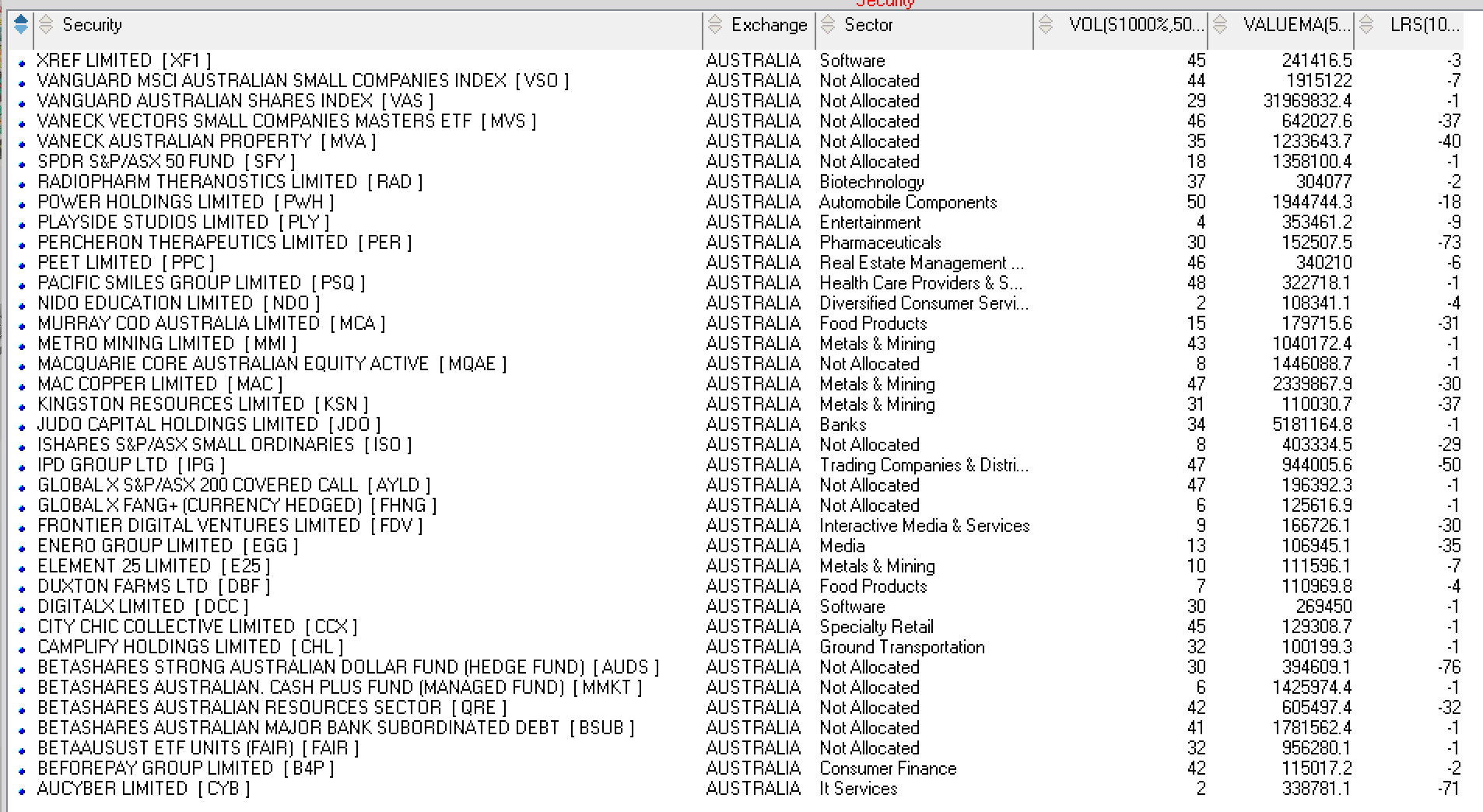Image resolution: width=1483 pixels, height=812 pixels.
Task: Click the sort arrows icon beside VOL header
Action: 1046,25
